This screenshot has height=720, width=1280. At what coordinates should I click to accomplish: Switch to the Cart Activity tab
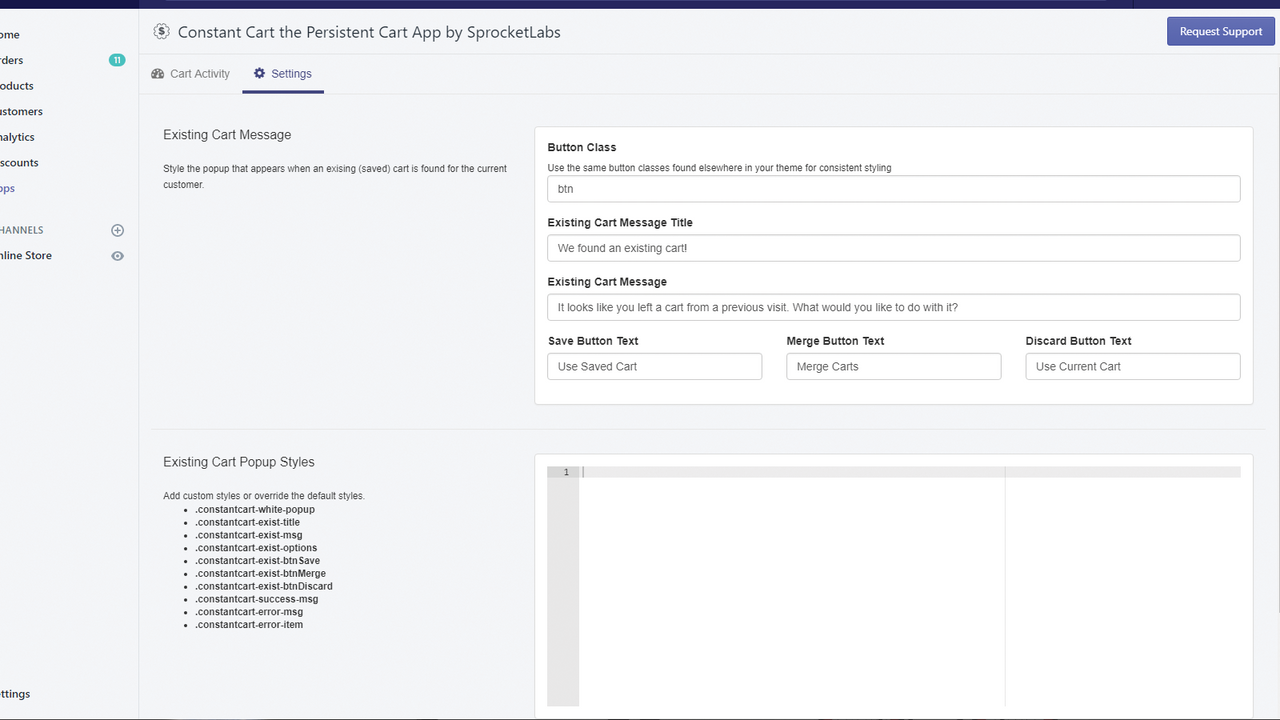click(200, 73)
